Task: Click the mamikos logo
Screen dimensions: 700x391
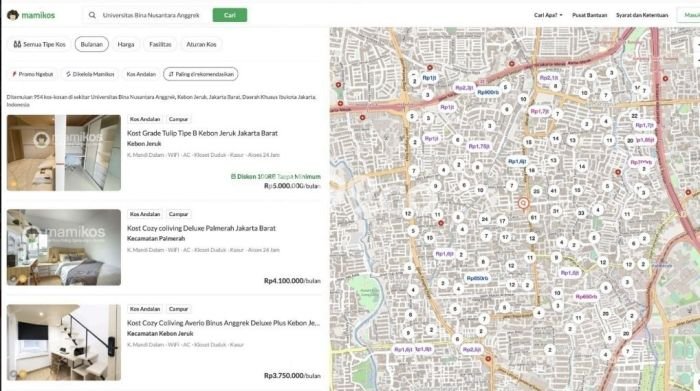Action: point(31,15)
